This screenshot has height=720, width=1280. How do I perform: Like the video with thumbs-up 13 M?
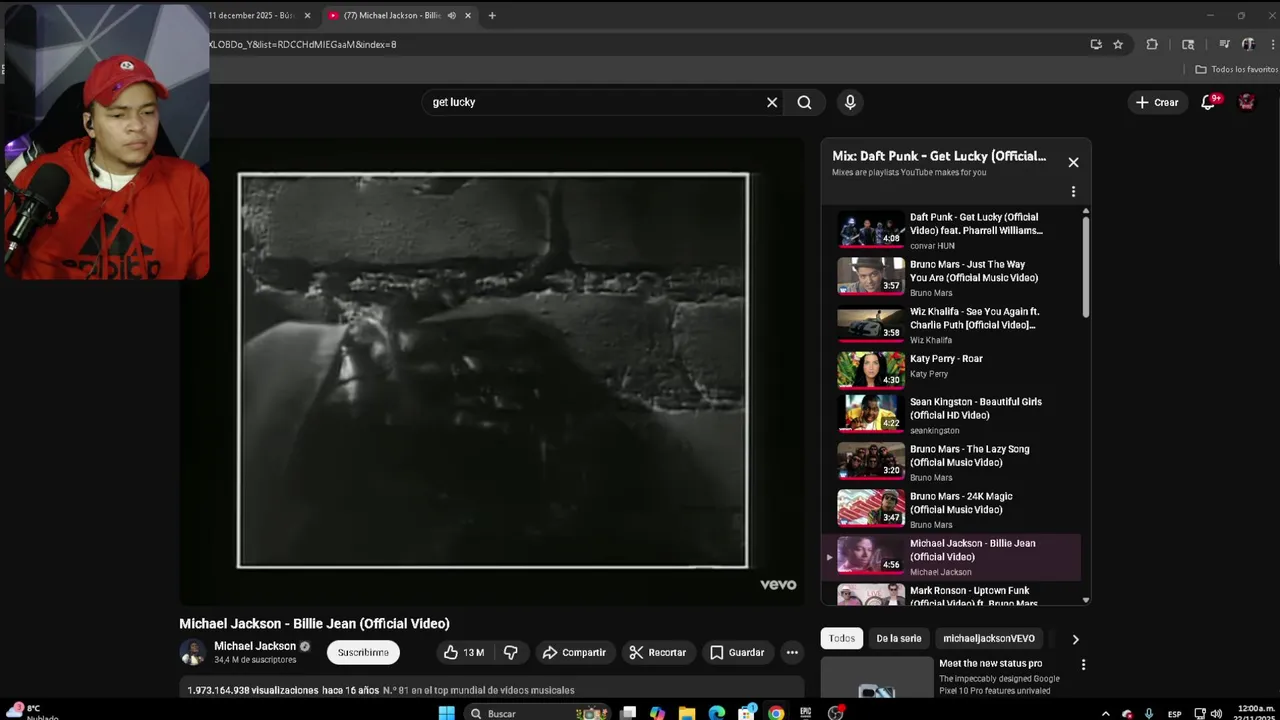click(x=464, y=652)
